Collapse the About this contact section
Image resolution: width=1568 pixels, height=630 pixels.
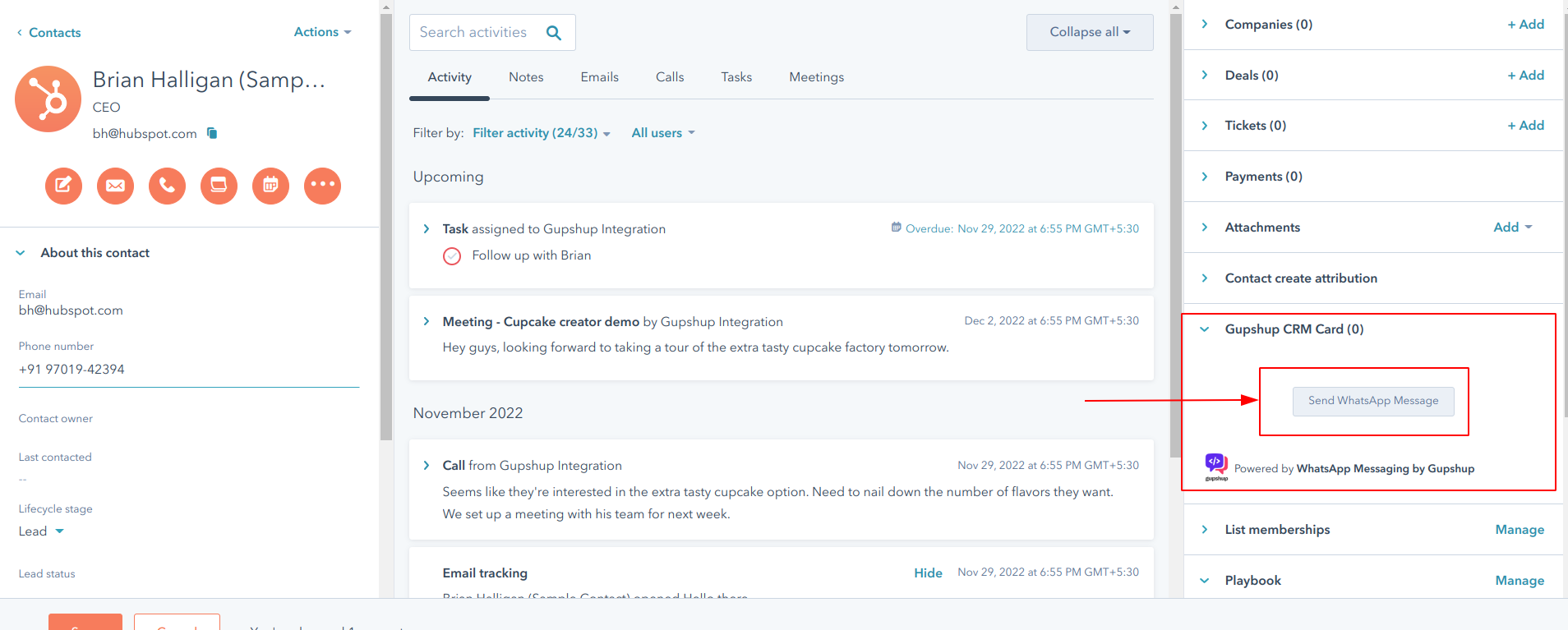tap(21, 253)
